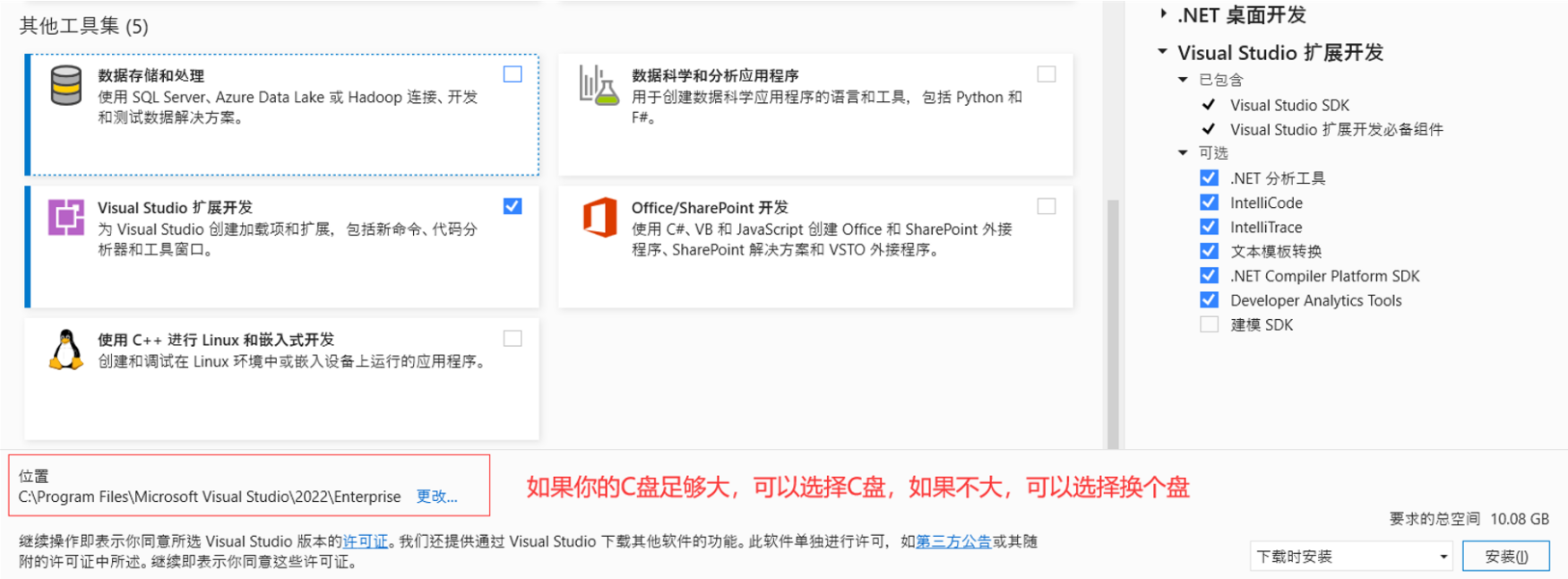This screenshot has height=579, width=1568.
Task: Click the Visual Studio 扩展开发必备组件 item
Action: (x=1337, y=129)
